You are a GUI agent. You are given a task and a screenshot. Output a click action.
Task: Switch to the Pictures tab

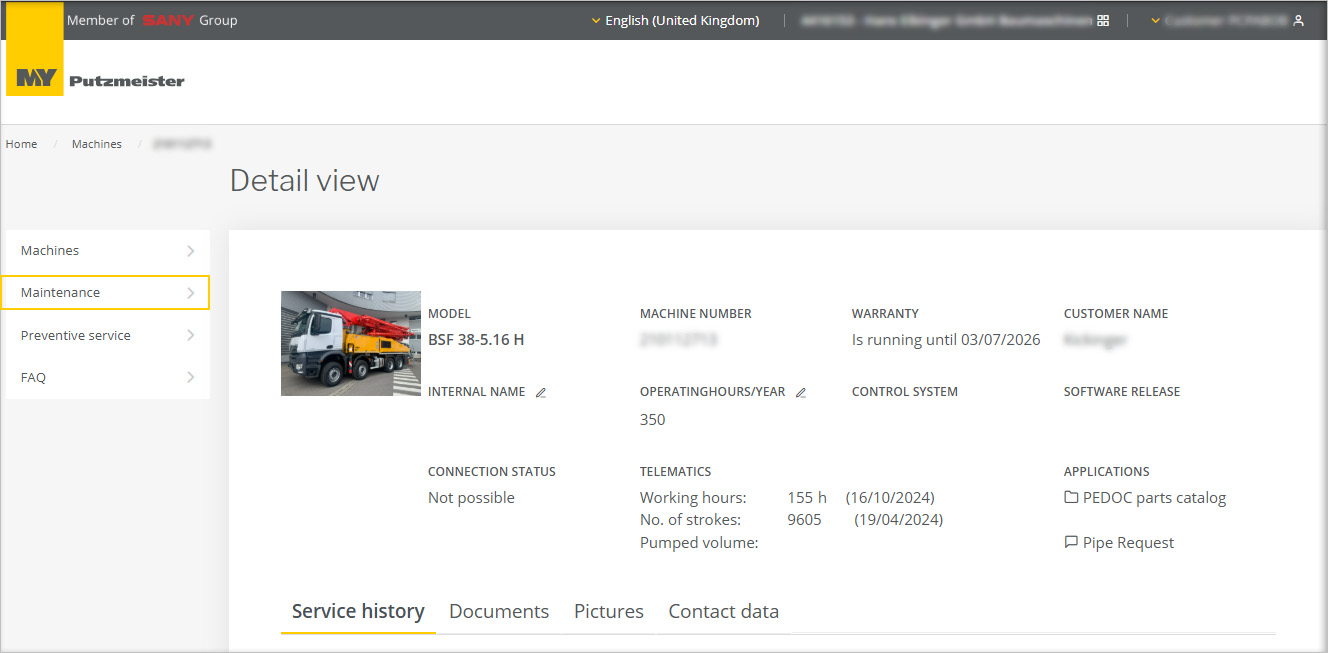click(x=608, y=611)
